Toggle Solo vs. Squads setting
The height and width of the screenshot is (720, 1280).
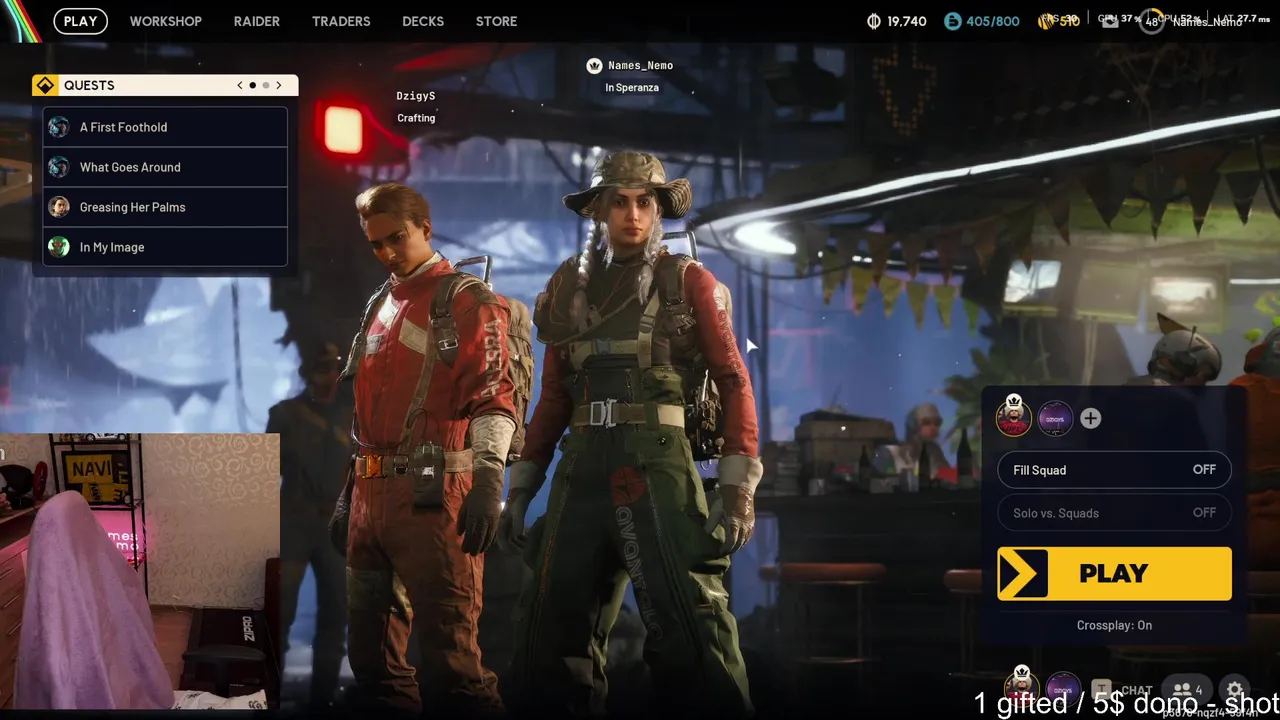[x=1114, y=513]
